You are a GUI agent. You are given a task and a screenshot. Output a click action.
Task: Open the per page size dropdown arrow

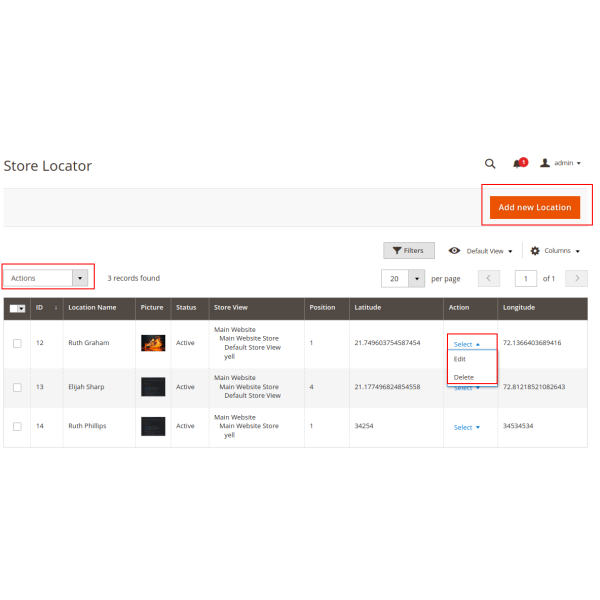tap(417, 278)
